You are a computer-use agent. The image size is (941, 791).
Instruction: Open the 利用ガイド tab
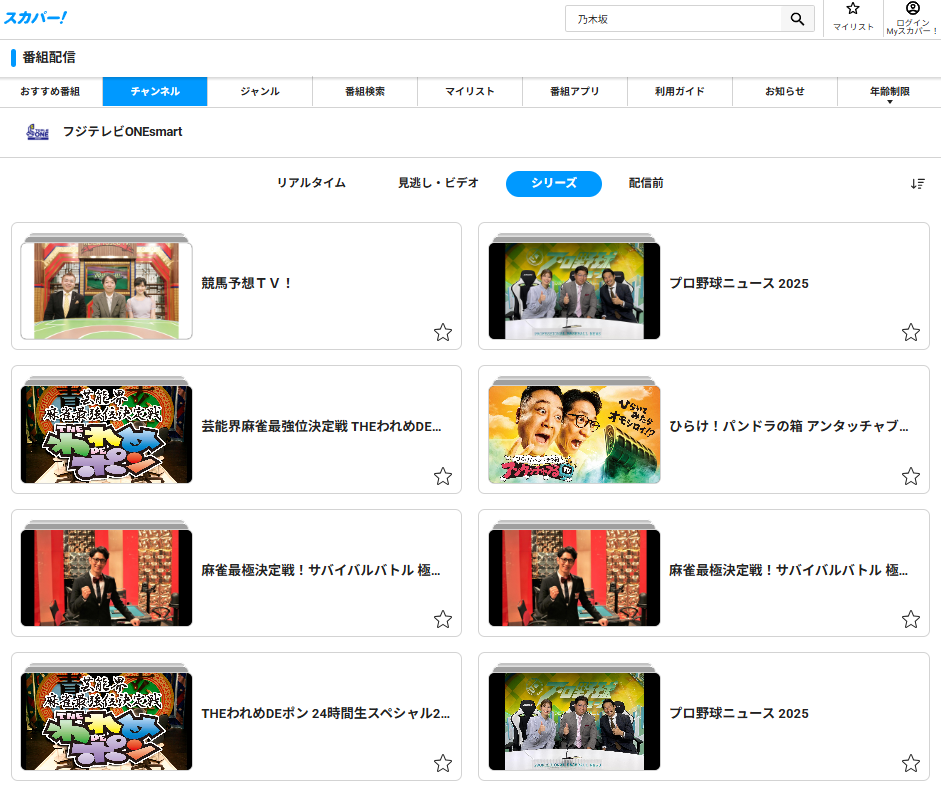[680, 92]
